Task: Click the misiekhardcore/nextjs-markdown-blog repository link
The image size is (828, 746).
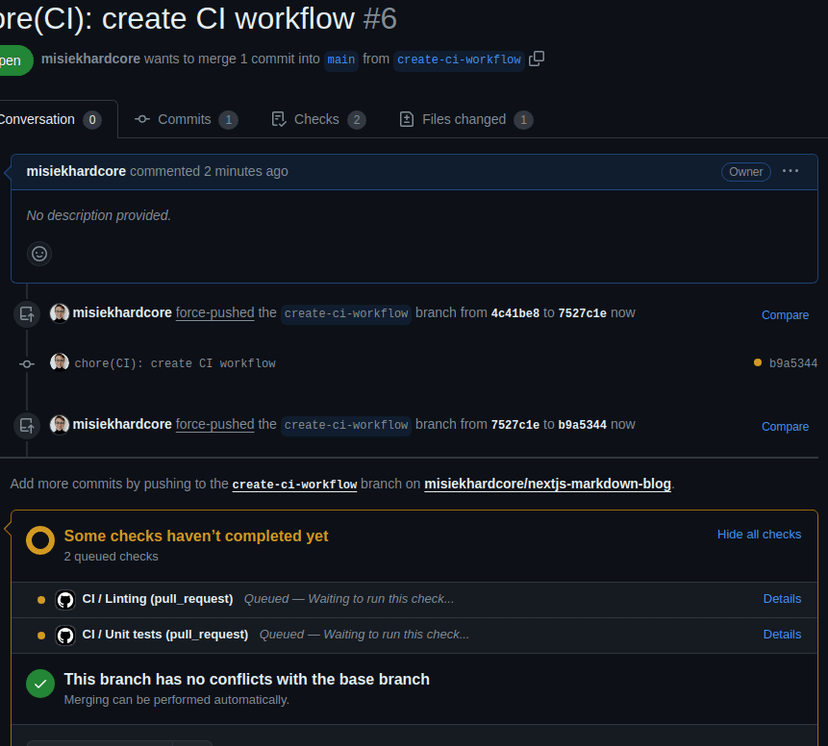Action: tap(548, 484)
